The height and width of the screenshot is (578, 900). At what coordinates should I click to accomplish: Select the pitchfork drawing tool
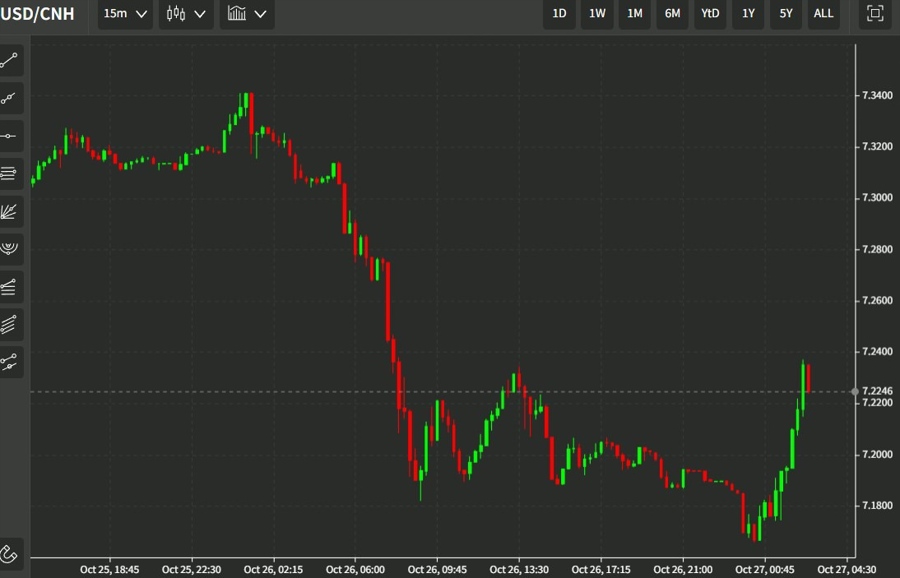pos(10,362)
